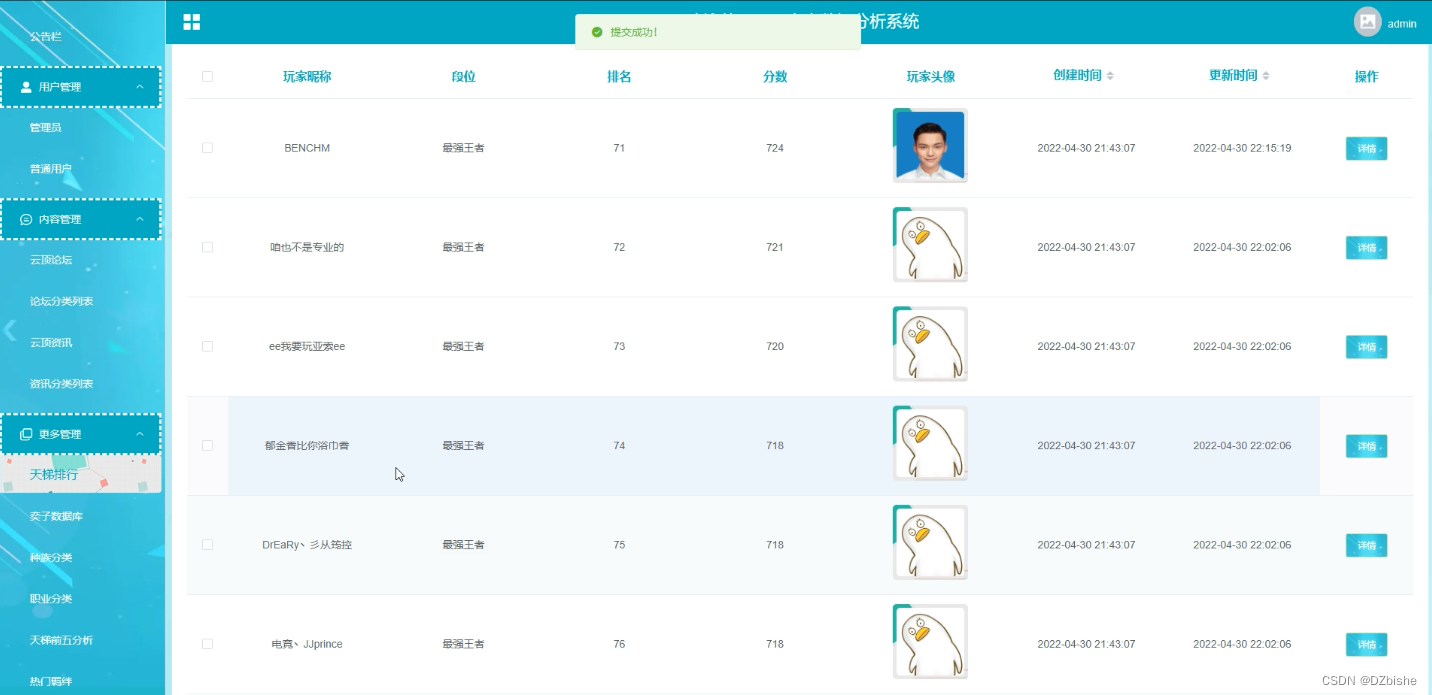Open 论坛分类列表 menu item

pyautogui.click(x=61, y=301)
